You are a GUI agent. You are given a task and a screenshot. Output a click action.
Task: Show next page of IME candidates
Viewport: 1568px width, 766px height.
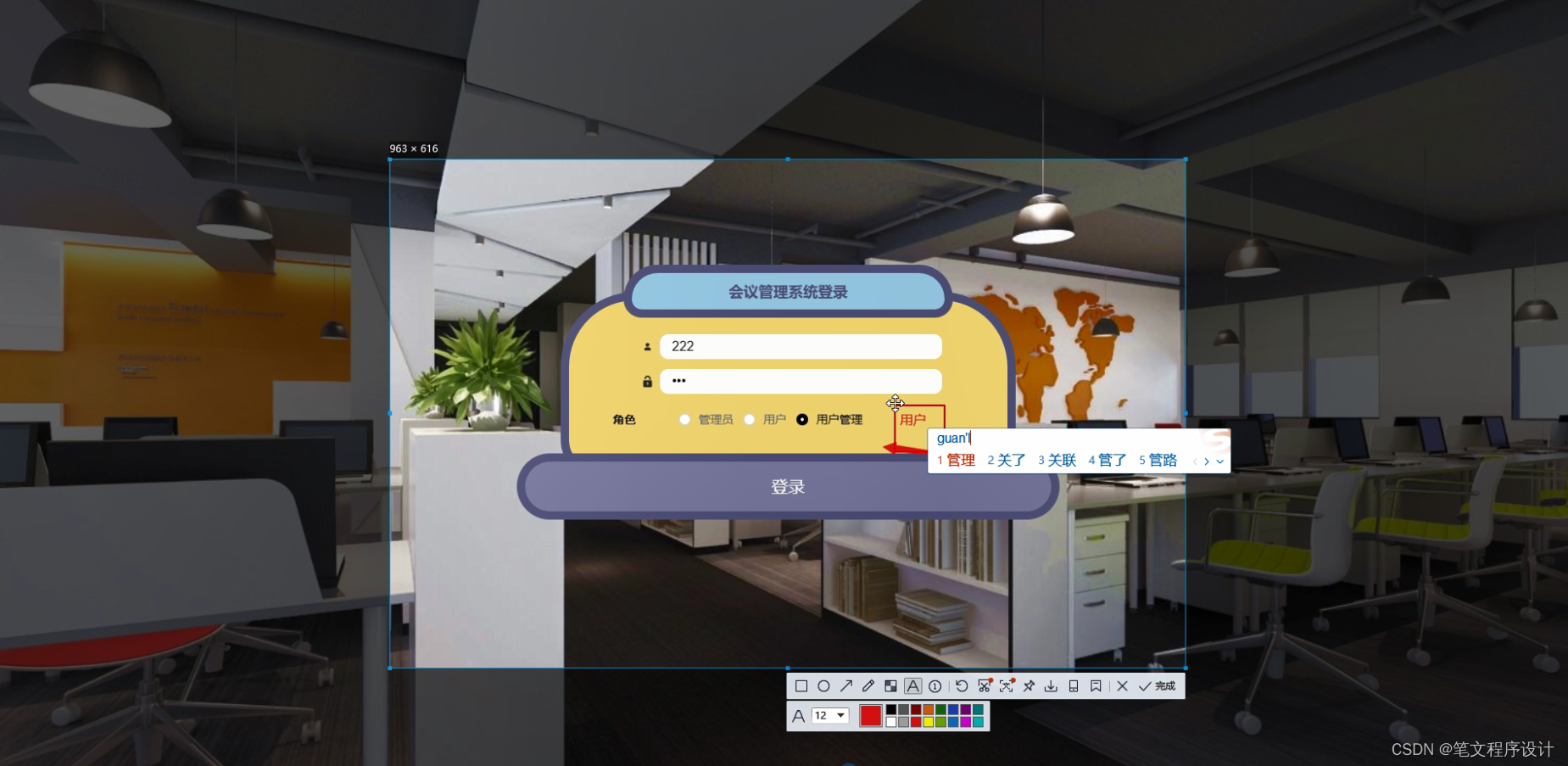pyautogui.click(x=1208, y=461)
